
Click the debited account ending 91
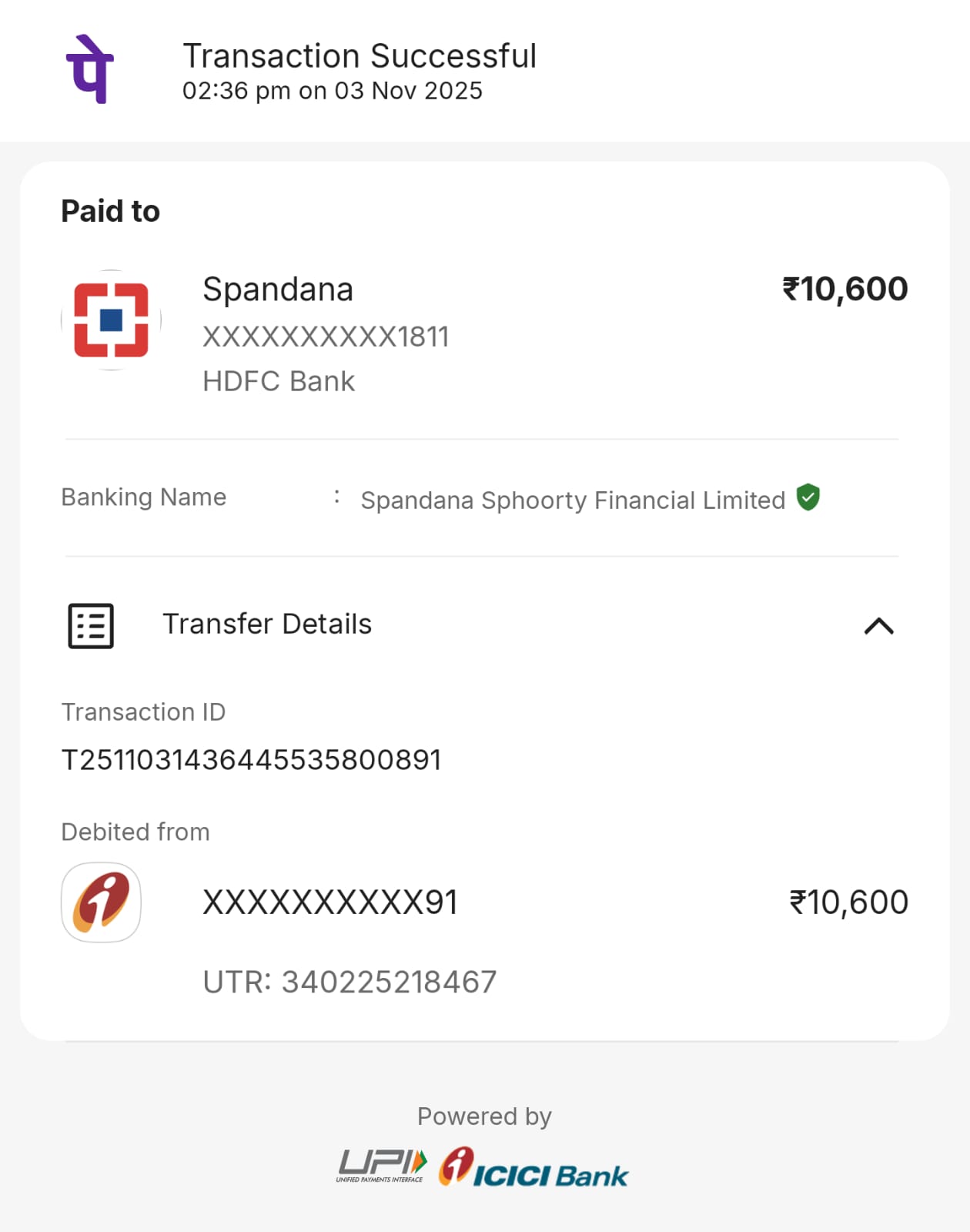(x=330, y=902)
